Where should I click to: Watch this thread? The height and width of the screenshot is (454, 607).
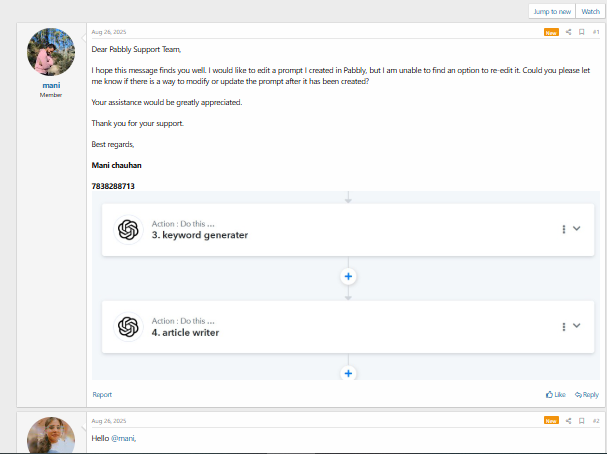click(x=590, y=12)
